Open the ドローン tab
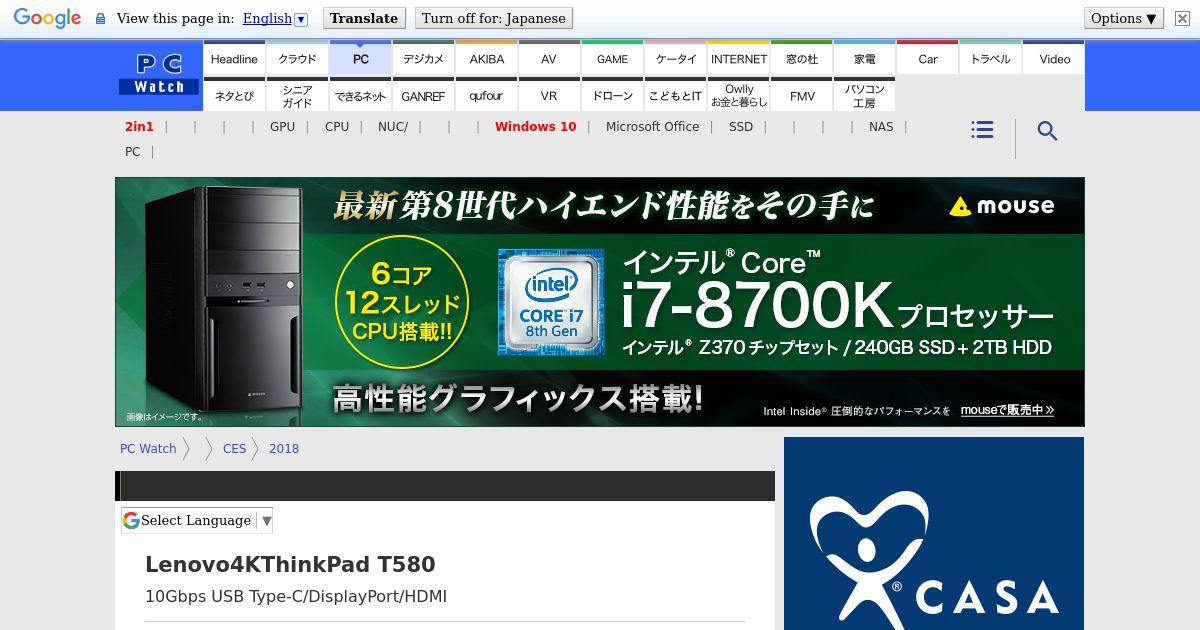This screenshot has height=630, width=1200. [x=612, y=95]
